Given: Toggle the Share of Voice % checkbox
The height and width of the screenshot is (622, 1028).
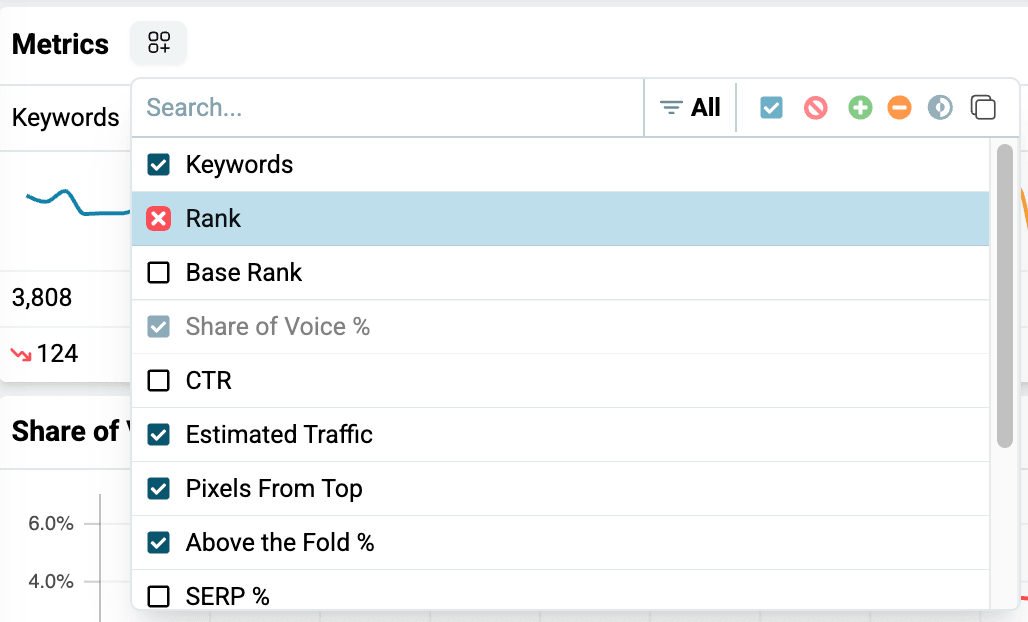Looking at the screenshot, I should pyautogui.click(x=159, y=326).
